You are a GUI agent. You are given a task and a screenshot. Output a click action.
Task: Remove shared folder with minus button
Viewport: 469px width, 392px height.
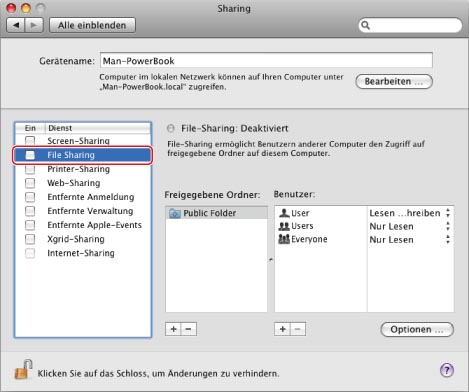189,329
